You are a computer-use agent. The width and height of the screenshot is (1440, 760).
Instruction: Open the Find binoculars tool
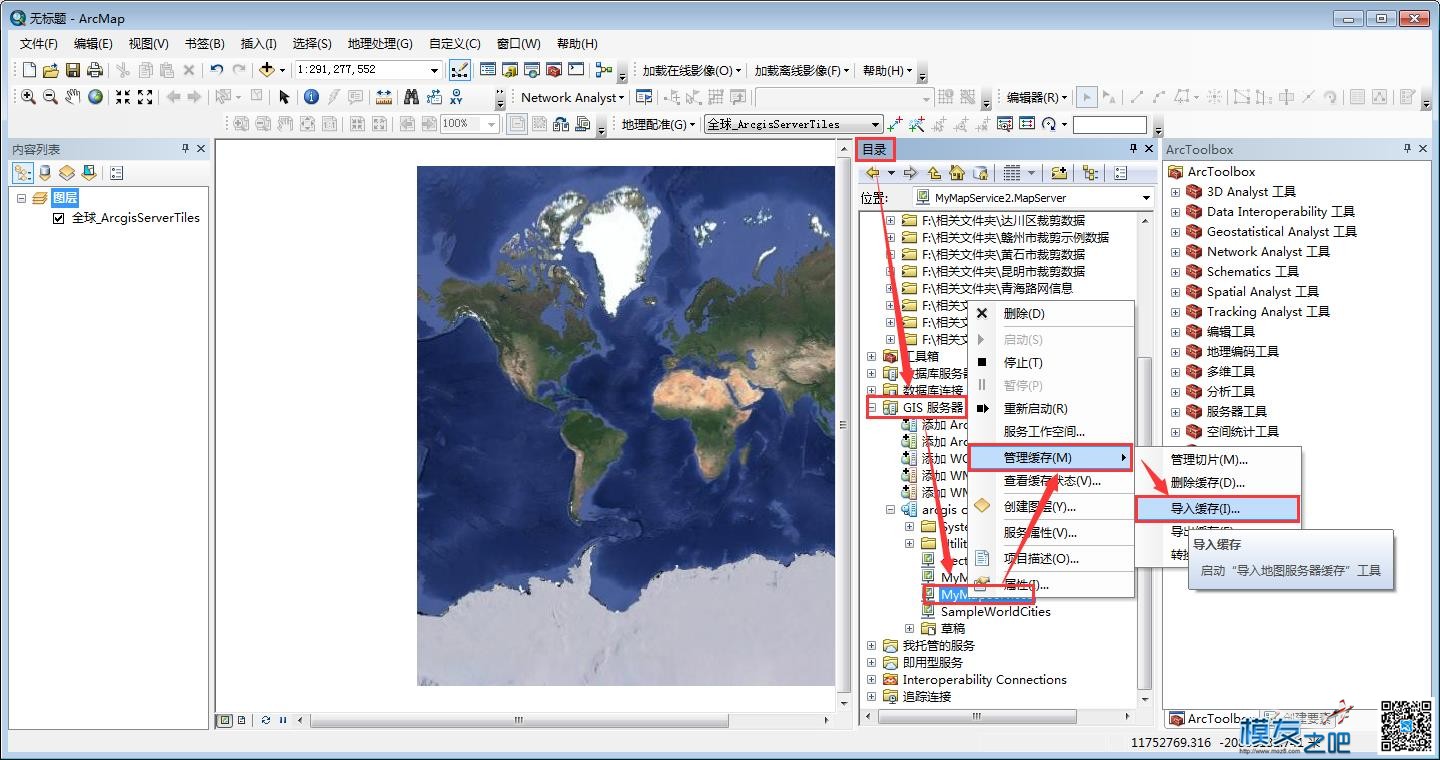pyautogui.click(x=411, y=97)
